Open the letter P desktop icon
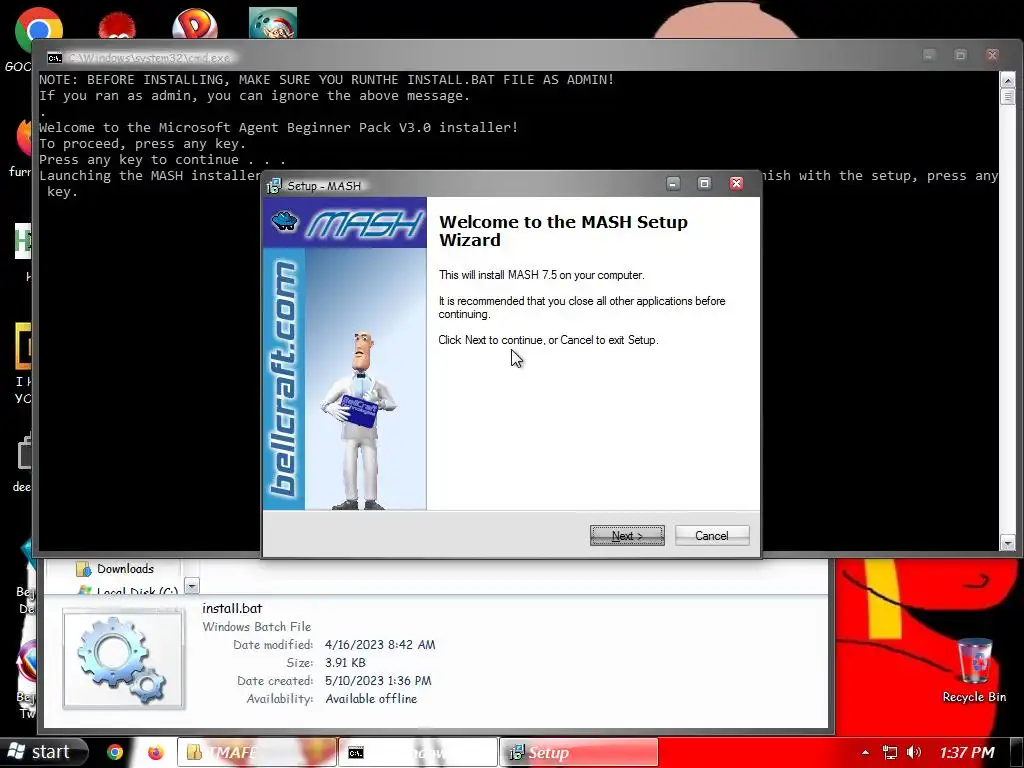Viewport: 1024px width, 768px height. (x=195, y=24)
